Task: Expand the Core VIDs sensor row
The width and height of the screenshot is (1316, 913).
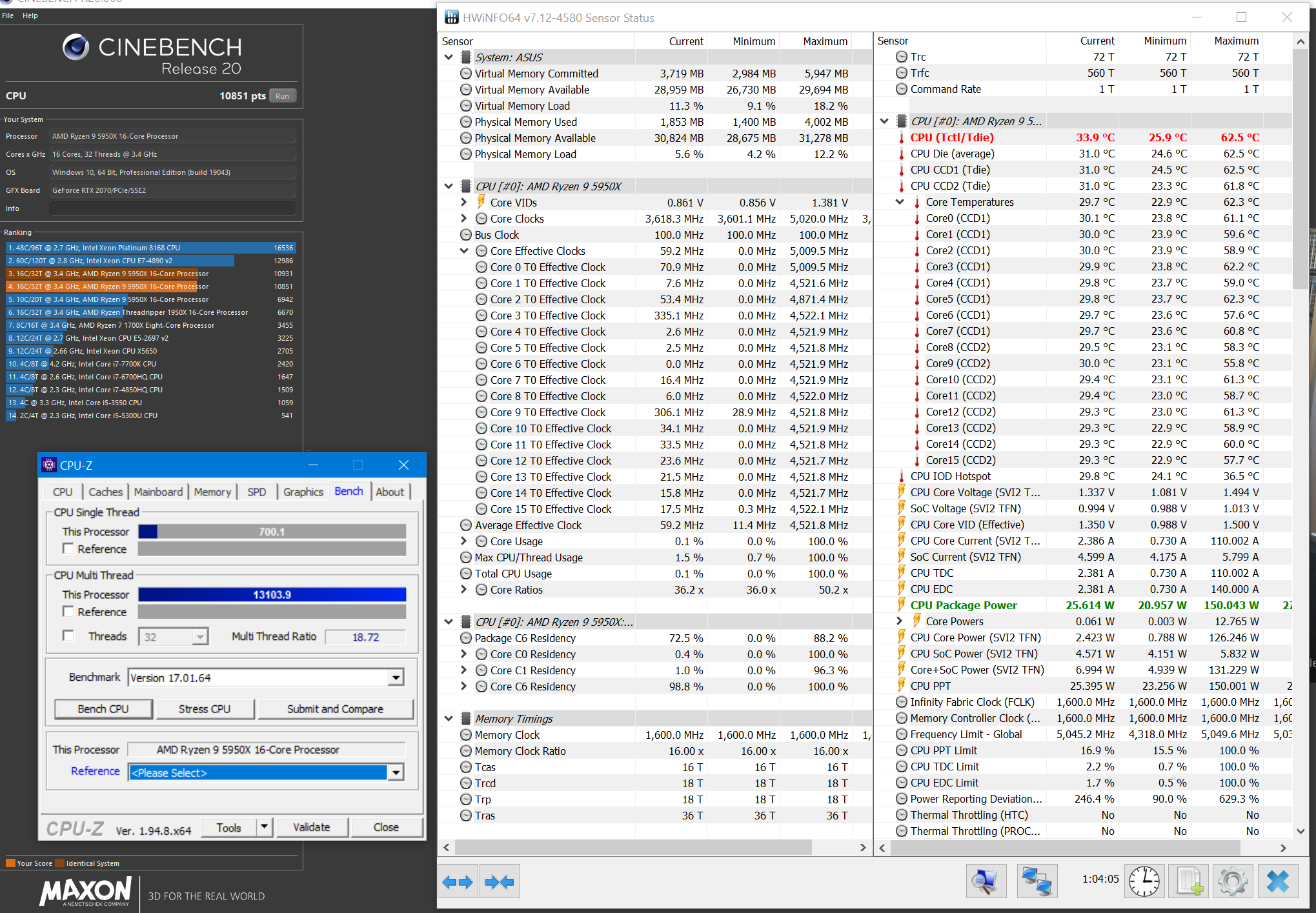Action: click(x=463, y=203)
